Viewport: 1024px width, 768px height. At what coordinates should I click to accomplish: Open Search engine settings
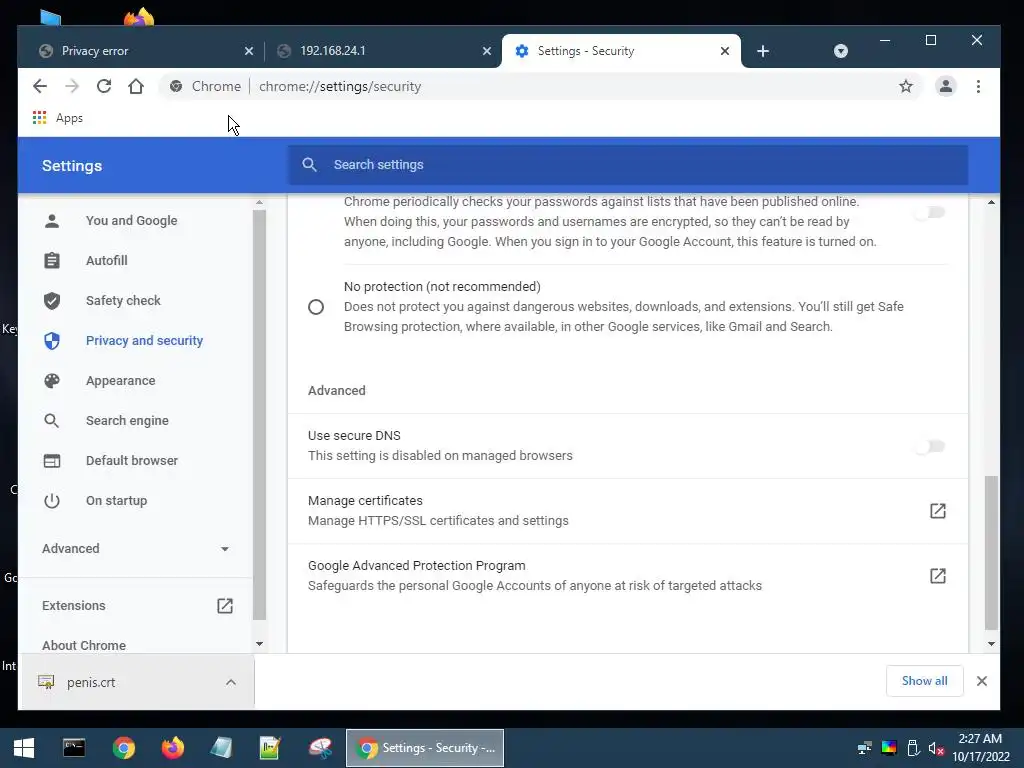tap(127, 421)
